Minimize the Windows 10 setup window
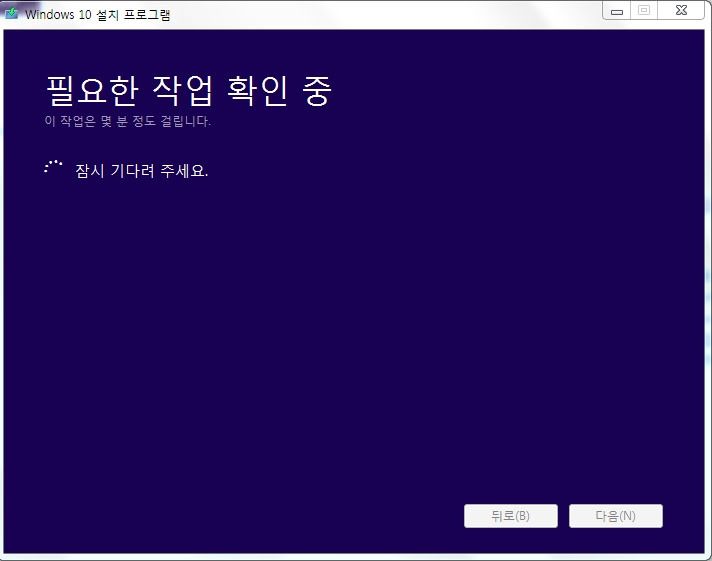712x561 pixels. [x=617, y=10]
